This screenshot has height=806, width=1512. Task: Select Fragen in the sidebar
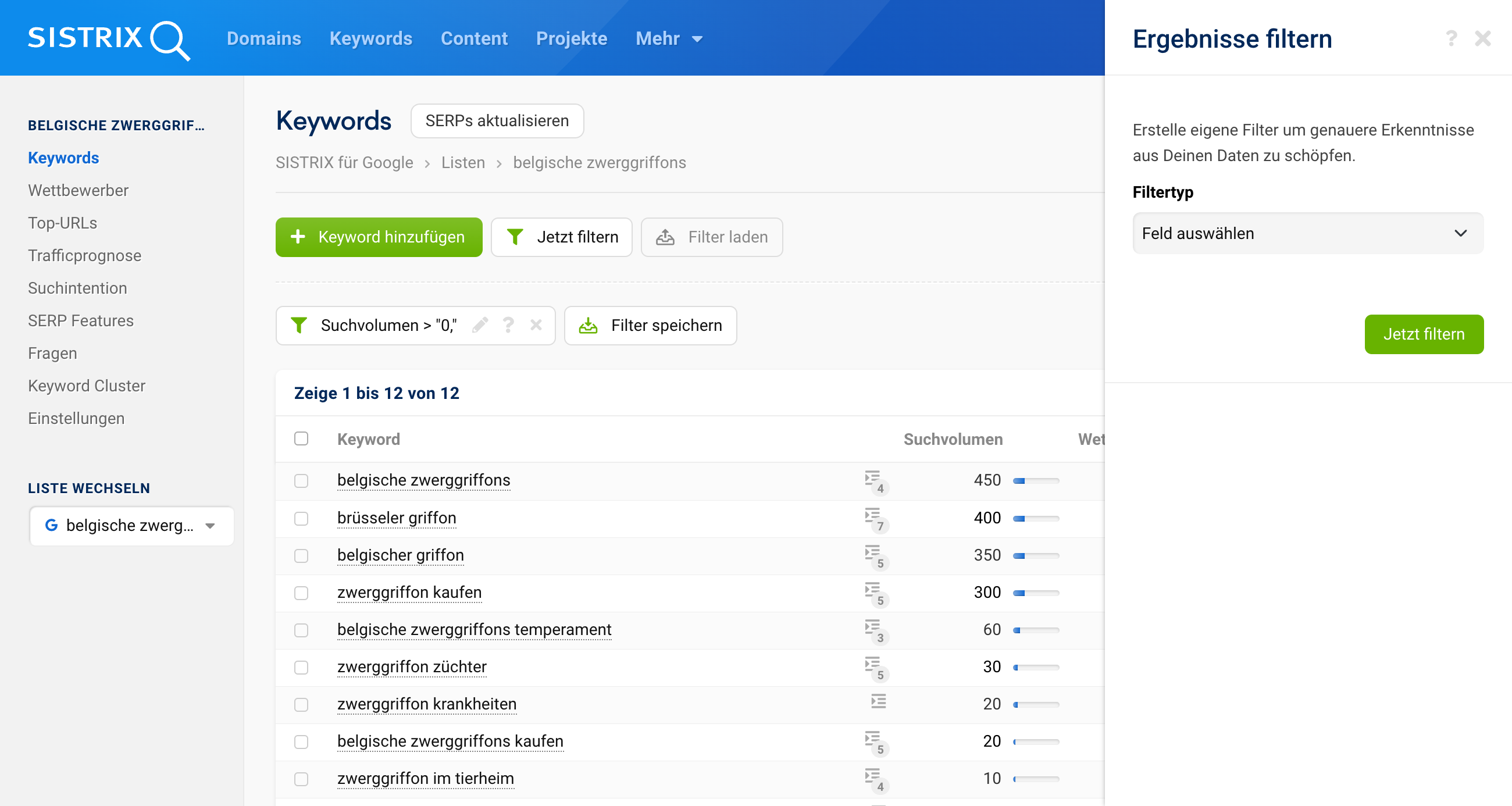[x=52, y=353]
